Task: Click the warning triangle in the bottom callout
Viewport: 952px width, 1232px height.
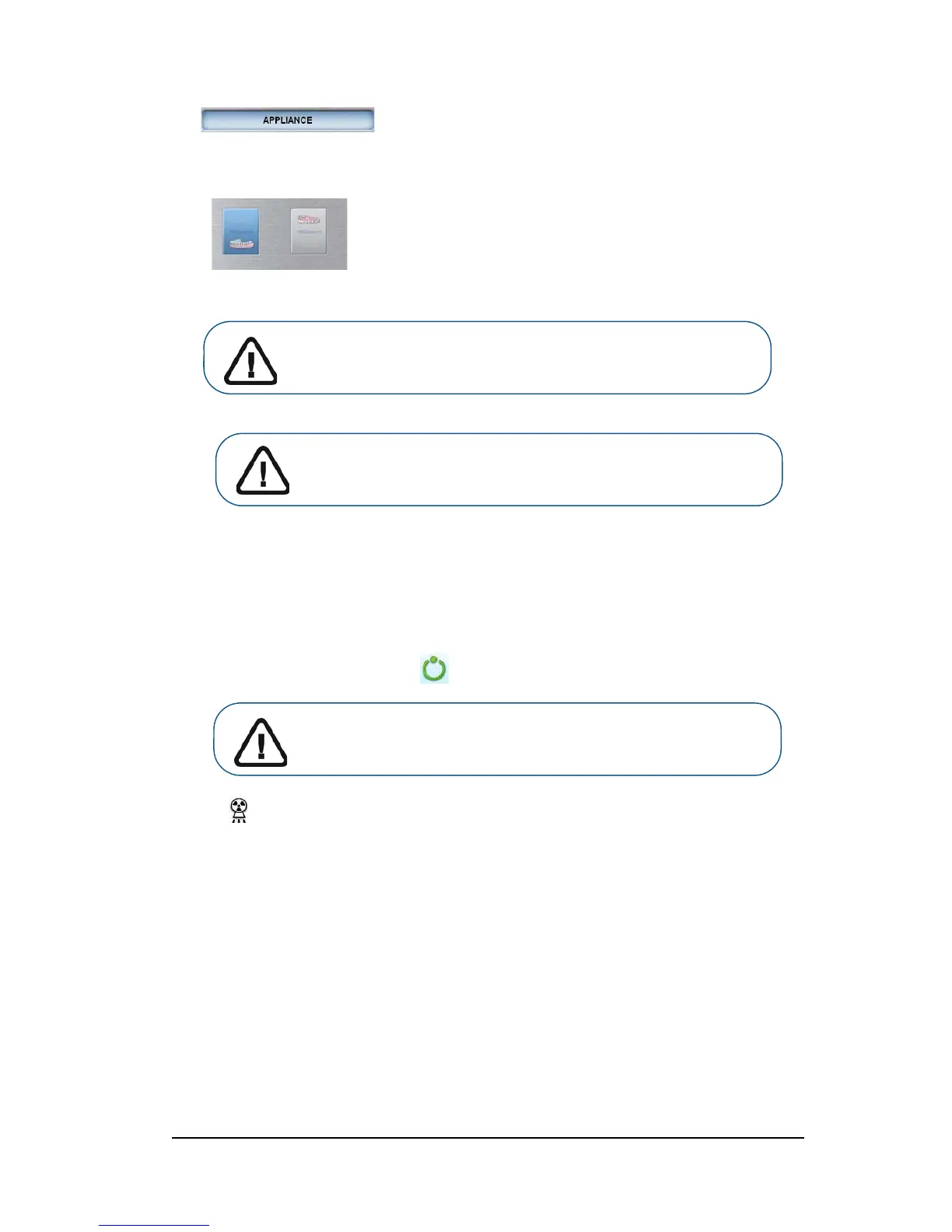Action: coord(261,743)
